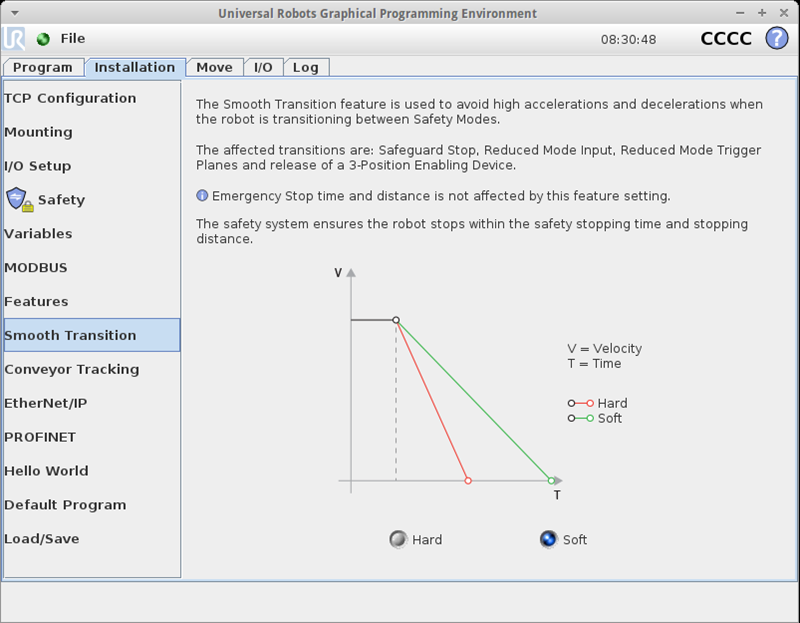Click the Hard legend entry

pyautogui.click(x=597, y=403)
